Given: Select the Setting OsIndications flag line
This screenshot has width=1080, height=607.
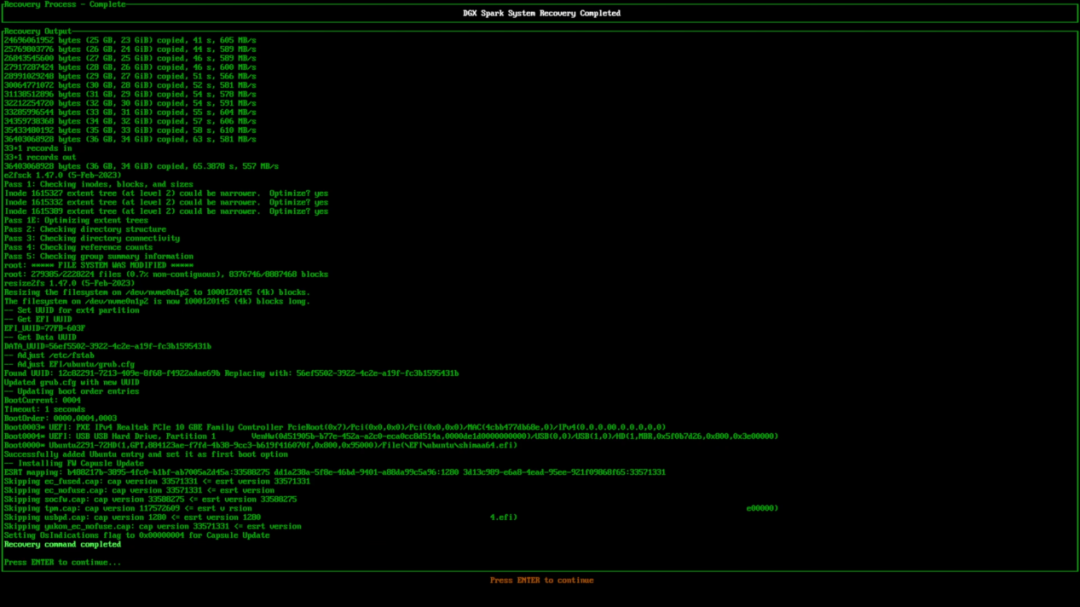Looking at the screenshot, I should [x=137, y=535].
